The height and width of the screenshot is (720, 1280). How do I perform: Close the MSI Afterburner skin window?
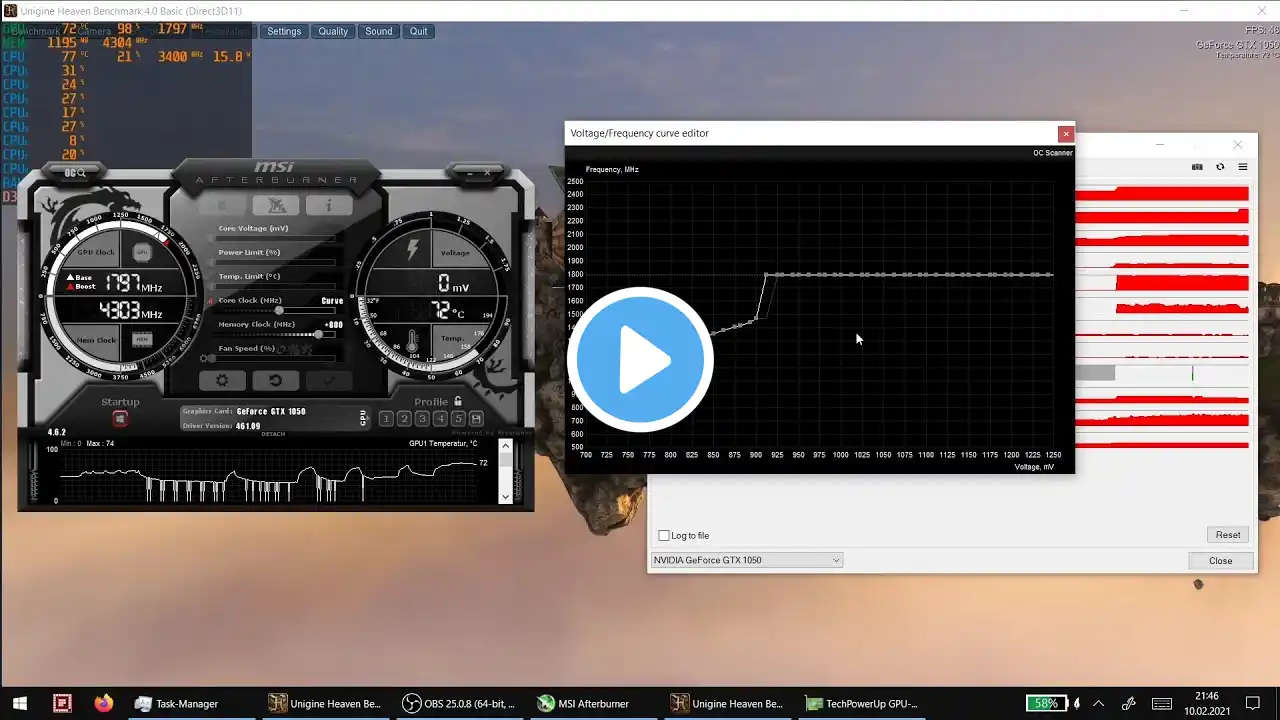pos(488,173)
